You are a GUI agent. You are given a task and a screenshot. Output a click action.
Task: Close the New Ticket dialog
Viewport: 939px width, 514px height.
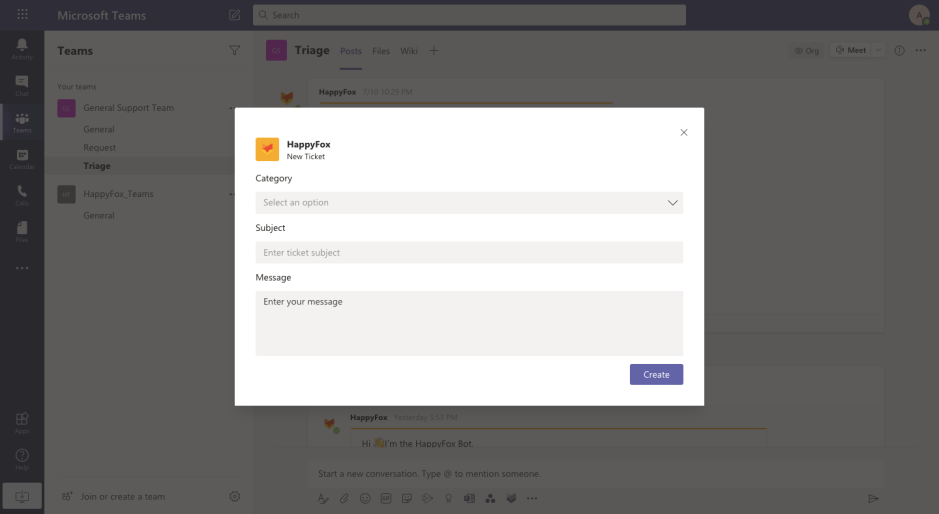(684, 132)
